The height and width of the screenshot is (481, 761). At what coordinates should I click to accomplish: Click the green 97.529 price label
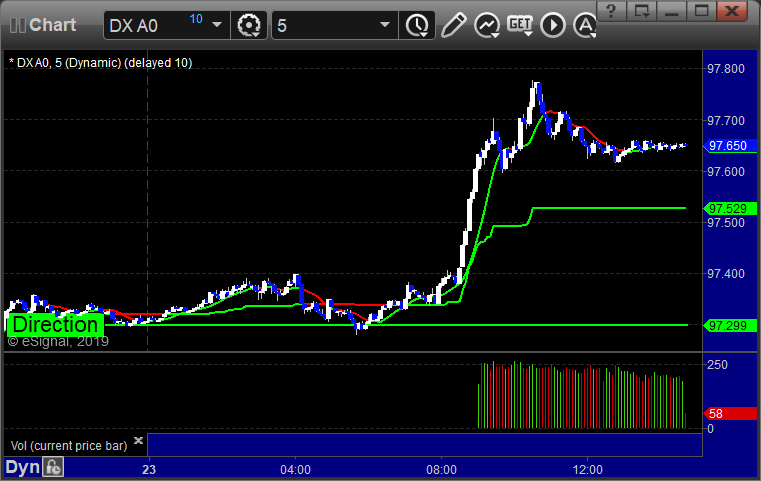click(x=725, y=208)
